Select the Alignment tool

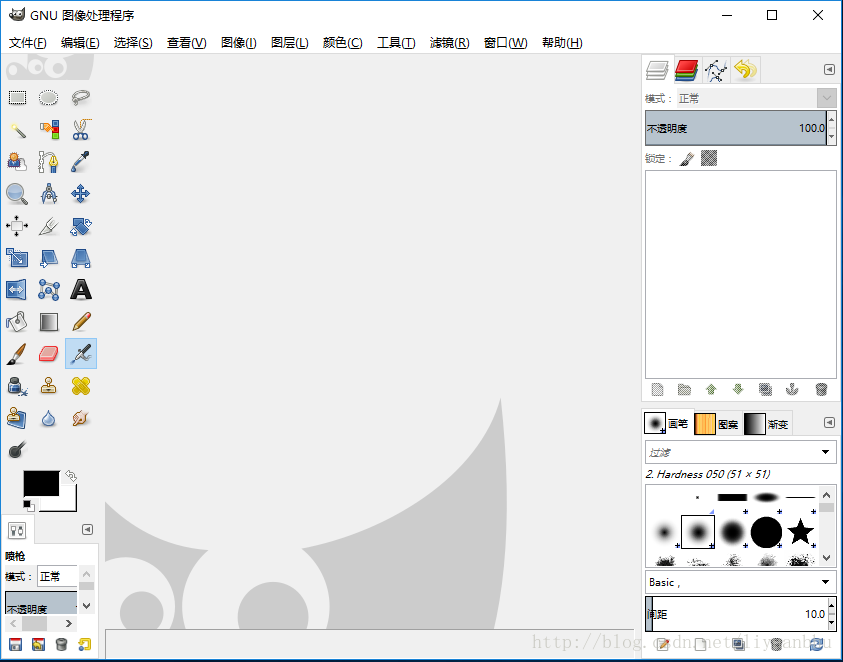click(x=17, y=226)
